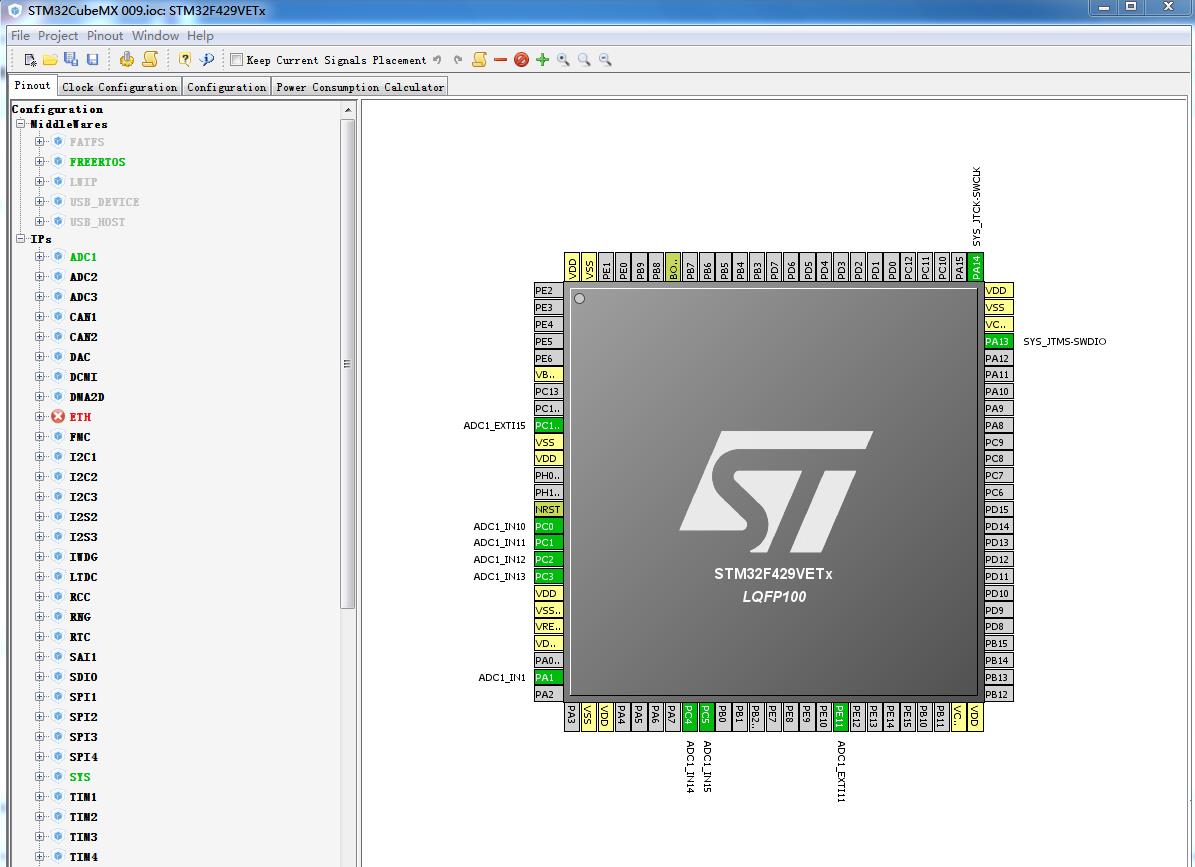Select the SDIO tree entry
The height and width of the screenshot is (867, 1195).
pyautogui.click(x=83, y=677)
